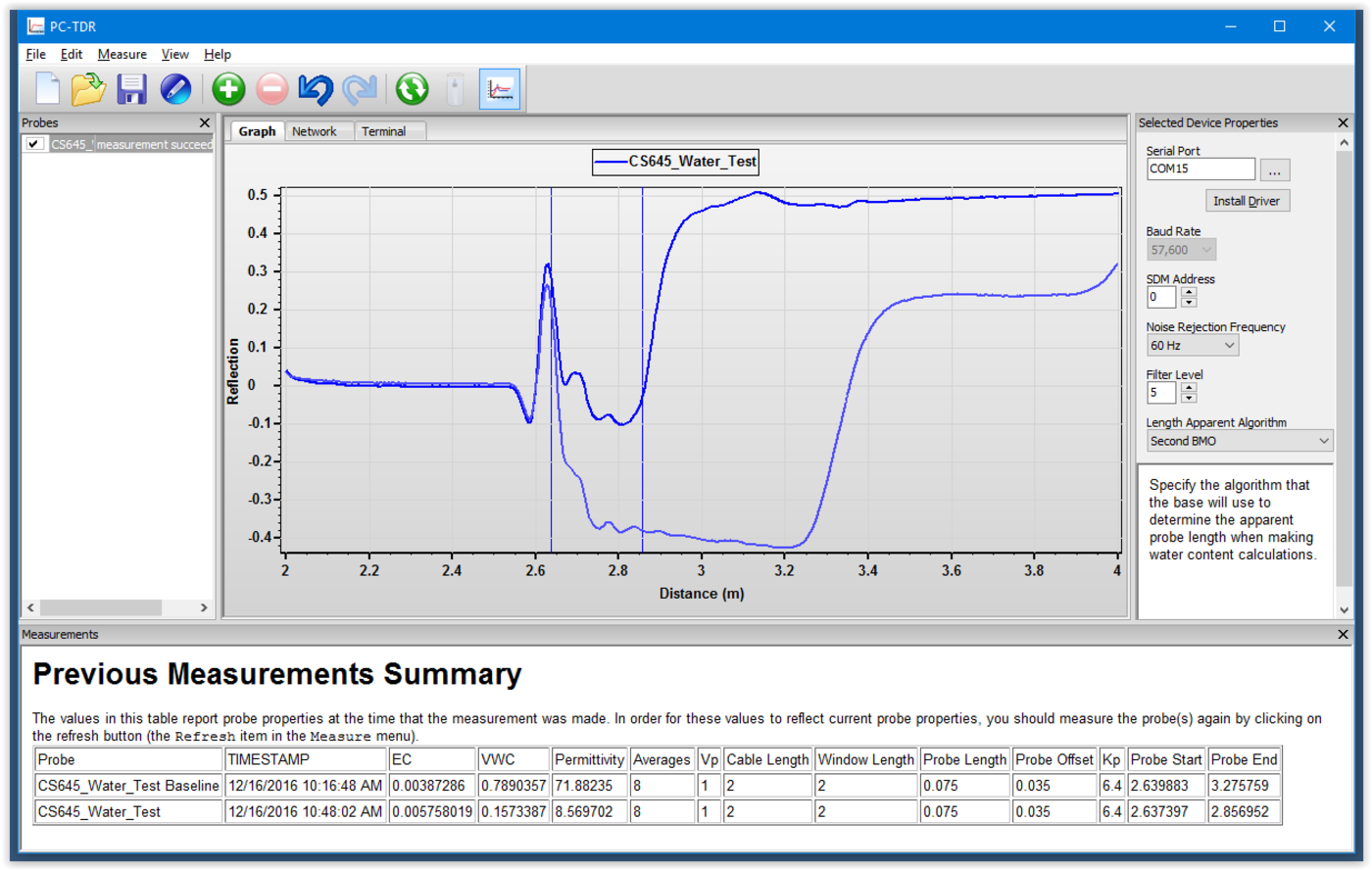Image resolution: width=1372 pixels, height=870 pixels.
Task: Click the redo arrow icon
Action: pyautogui.click(x=360, y=89)
